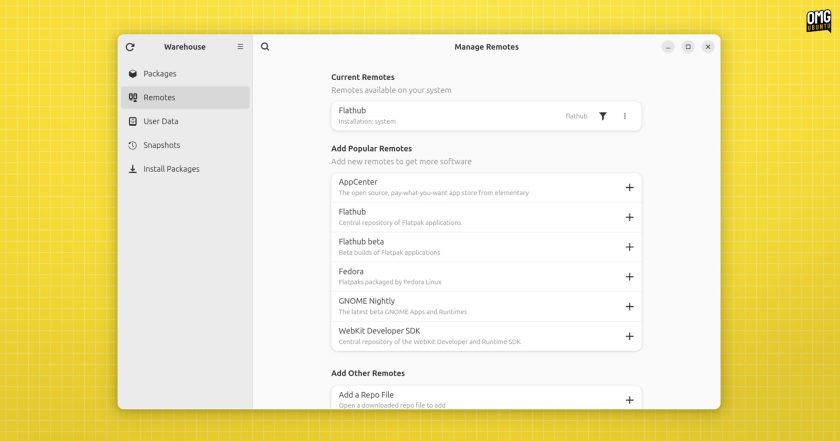
Task: Go to User Data section
Action: pyautogui.click(x=185, y=121)
